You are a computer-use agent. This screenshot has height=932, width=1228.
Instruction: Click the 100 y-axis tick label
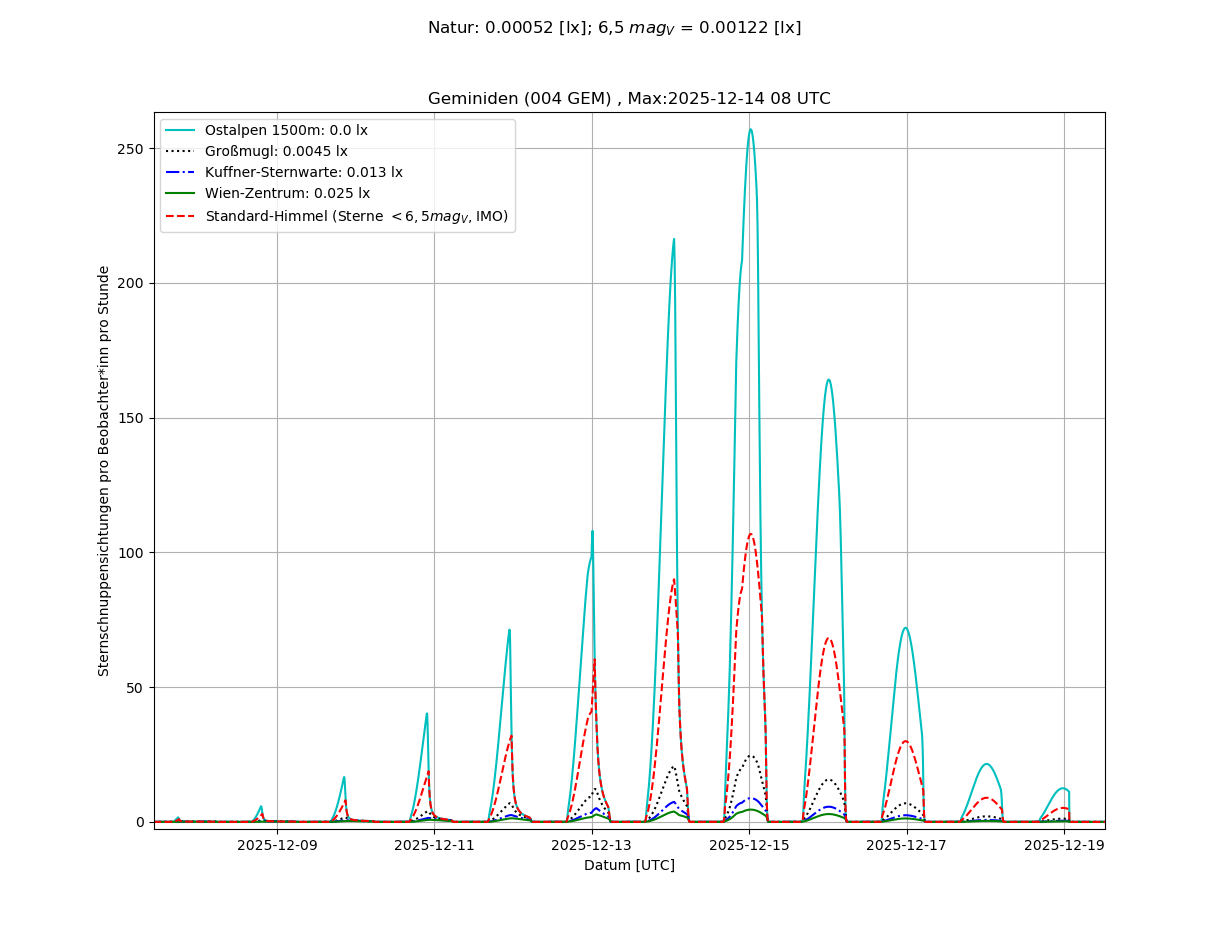coord(131,553)
